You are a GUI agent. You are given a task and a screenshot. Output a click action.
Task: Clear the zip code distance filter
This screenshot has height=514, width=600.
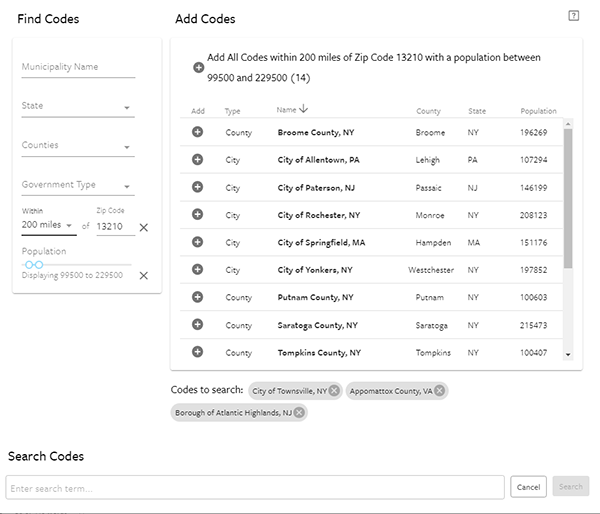pos(143,228)
